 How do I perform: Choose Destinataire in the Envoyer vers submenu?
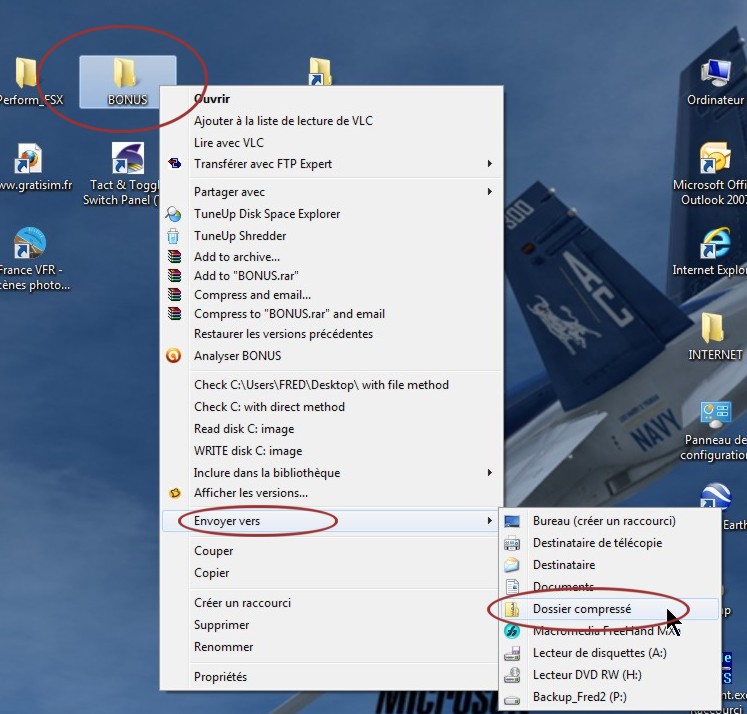pos(564,565)
